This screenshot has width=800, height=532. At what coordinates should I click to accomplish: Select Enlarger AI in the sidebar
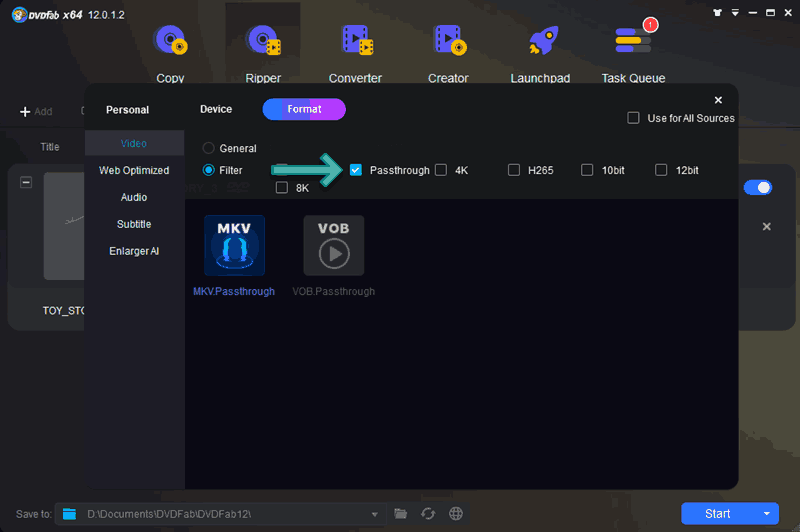click(x=134, y=251)
